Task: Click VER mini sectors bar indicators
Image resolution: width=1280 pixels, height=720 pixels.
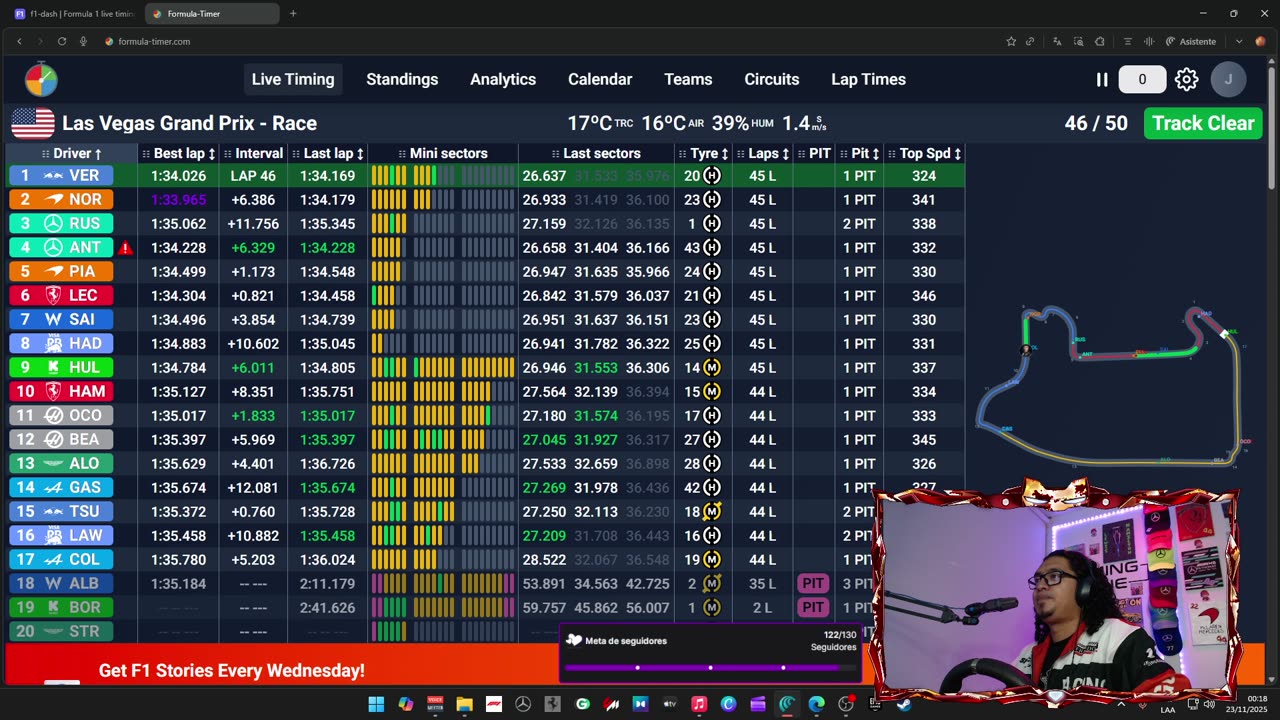Action: (443, 175)
